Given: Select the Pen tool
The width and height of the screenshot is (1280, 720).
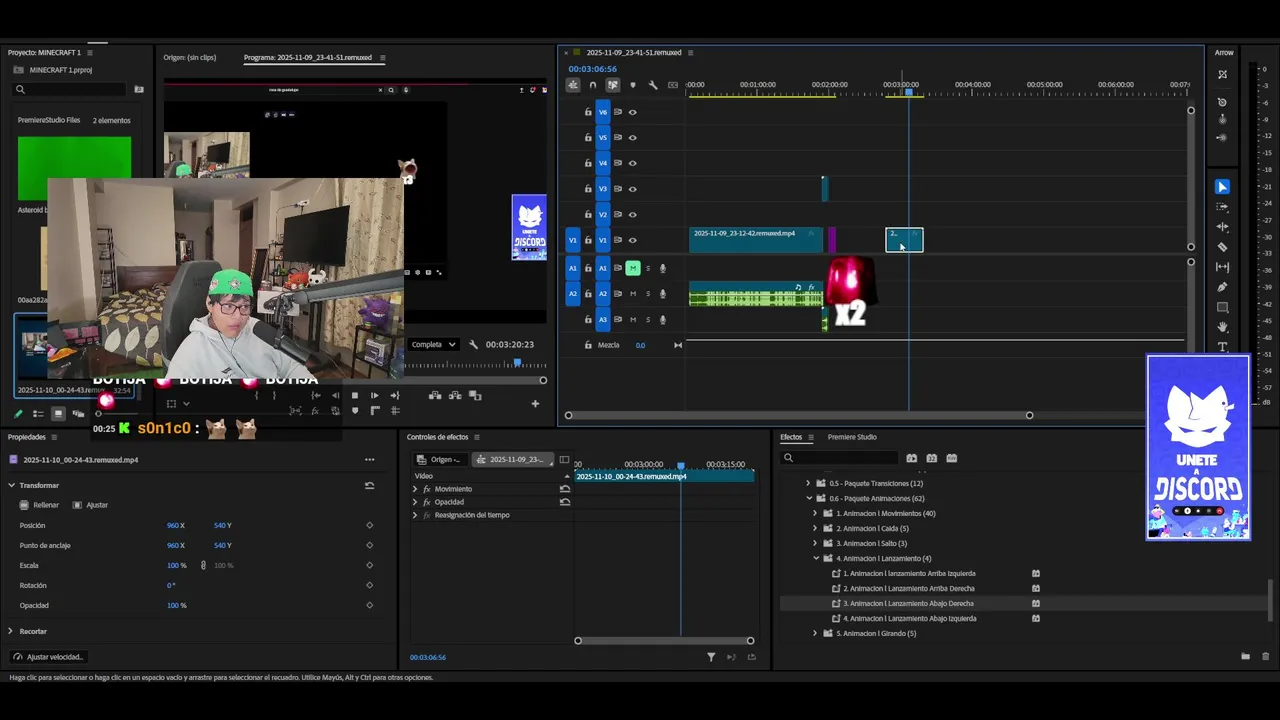Looking at the screenshot, I should click(1222, 287).
